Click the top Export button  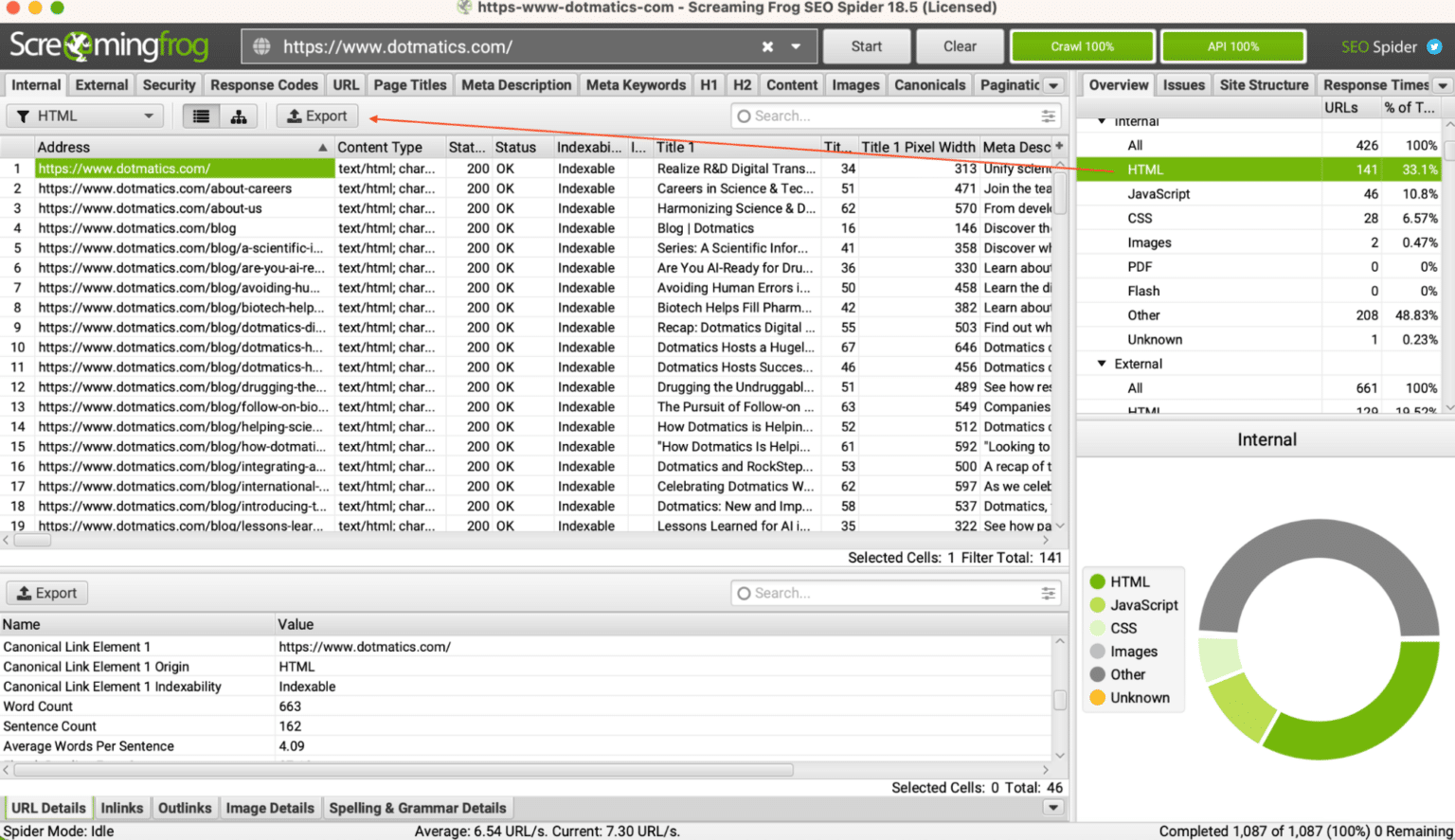317,116
